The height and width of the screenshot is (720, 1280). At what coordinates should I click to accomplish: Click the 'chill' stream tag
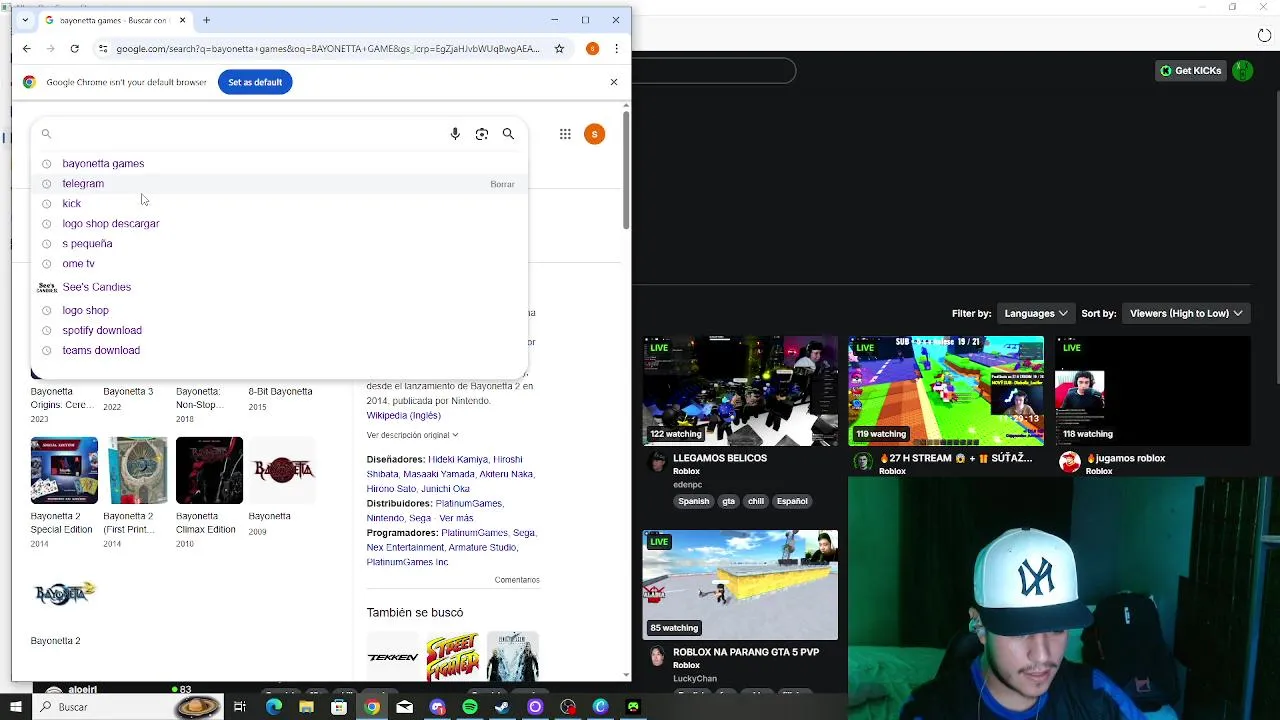click(x=756, y=501)
